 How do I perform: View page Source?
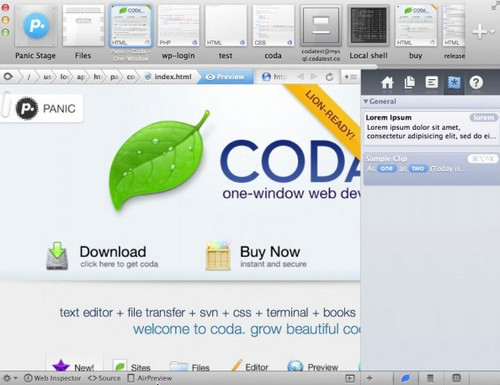click(104, 378)
